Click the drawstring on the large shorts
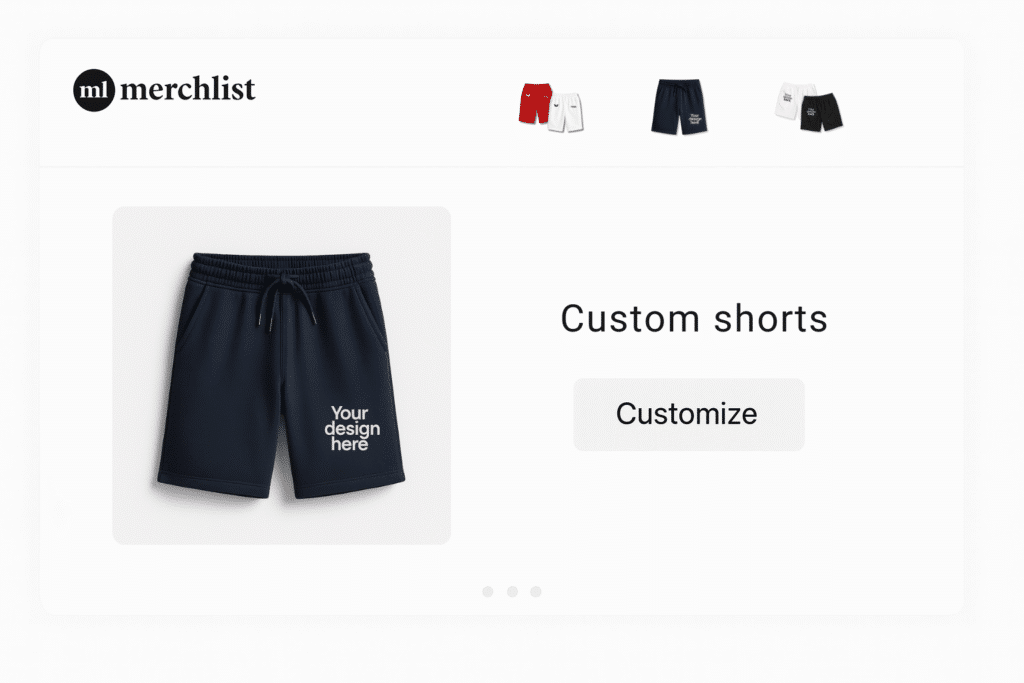The height and width of the screenshot is (683, 1024). pyautogui.click(x=285, y=300)
